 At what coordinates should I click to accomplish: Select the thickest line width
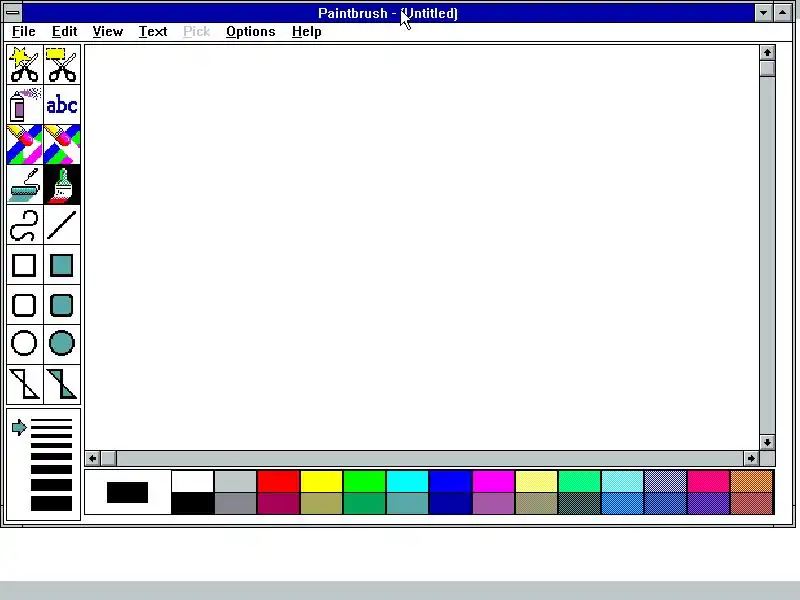51,504
